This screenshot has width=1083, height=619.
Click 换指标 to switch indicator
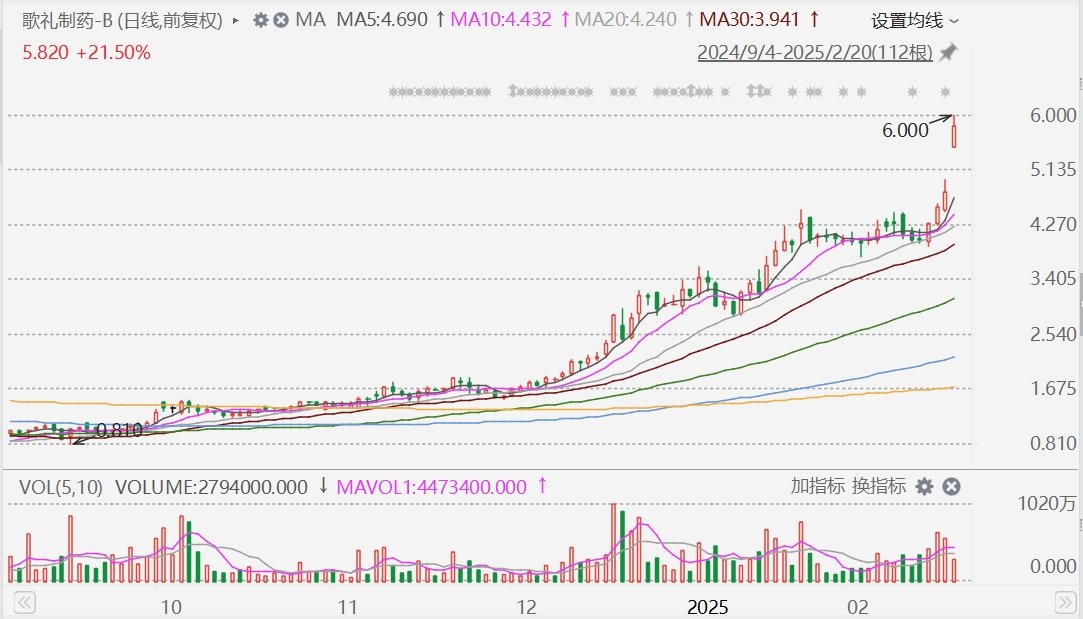tap(879, 487)
